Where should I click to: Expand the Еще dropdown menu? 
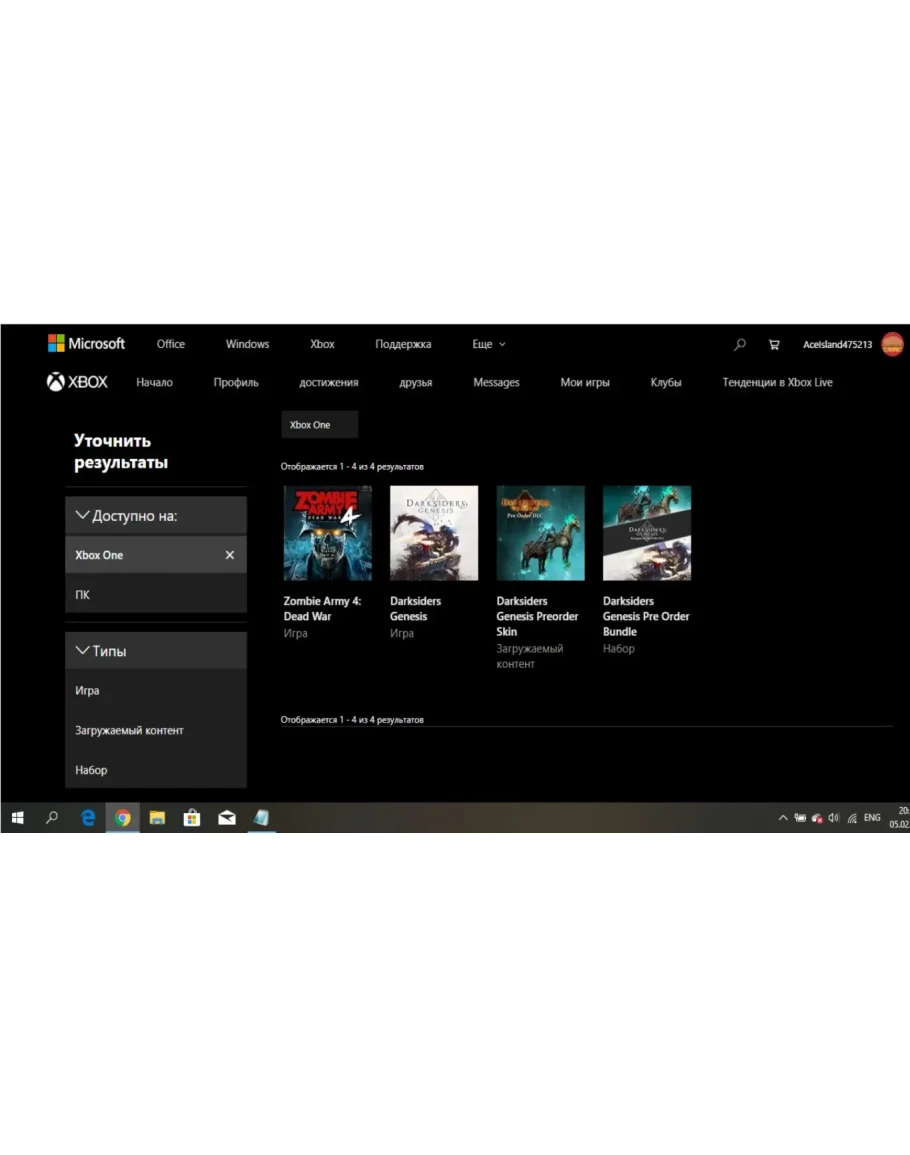point(489,344)
